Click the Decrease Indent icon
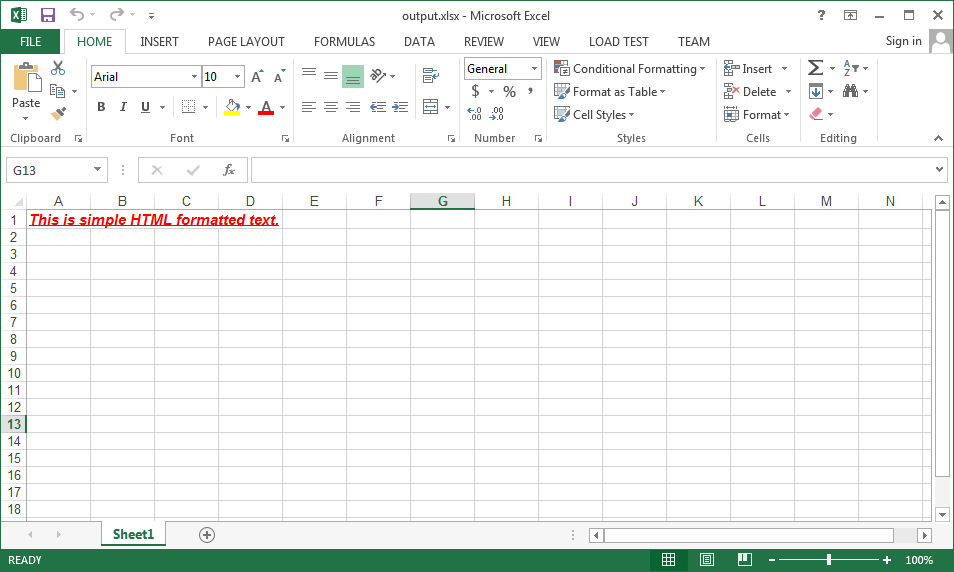The width and height of the screenshot is (954, 572). (378, 107)
